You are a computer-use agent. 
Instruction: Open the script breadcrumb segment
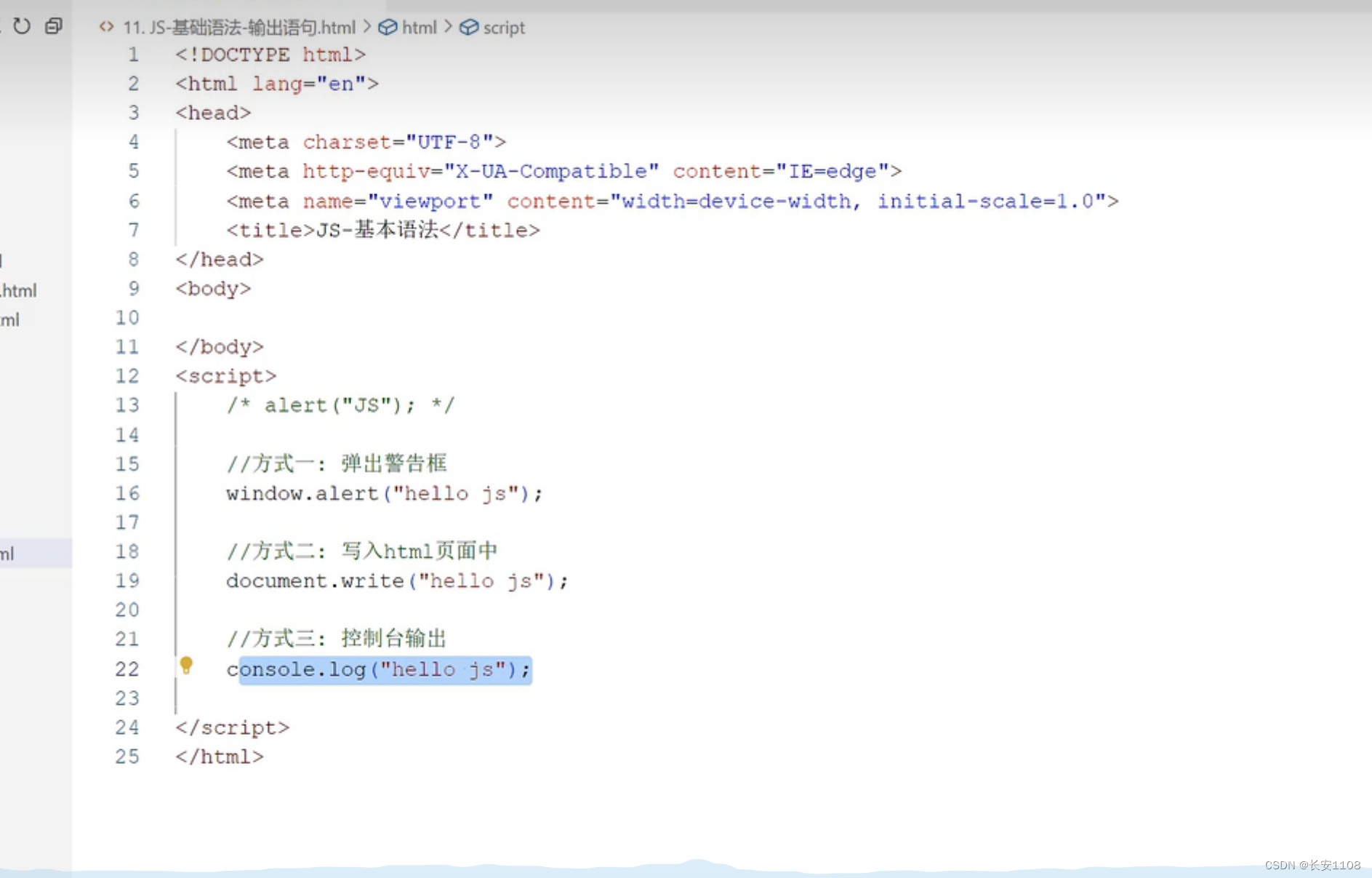click(x=504, y=28)
